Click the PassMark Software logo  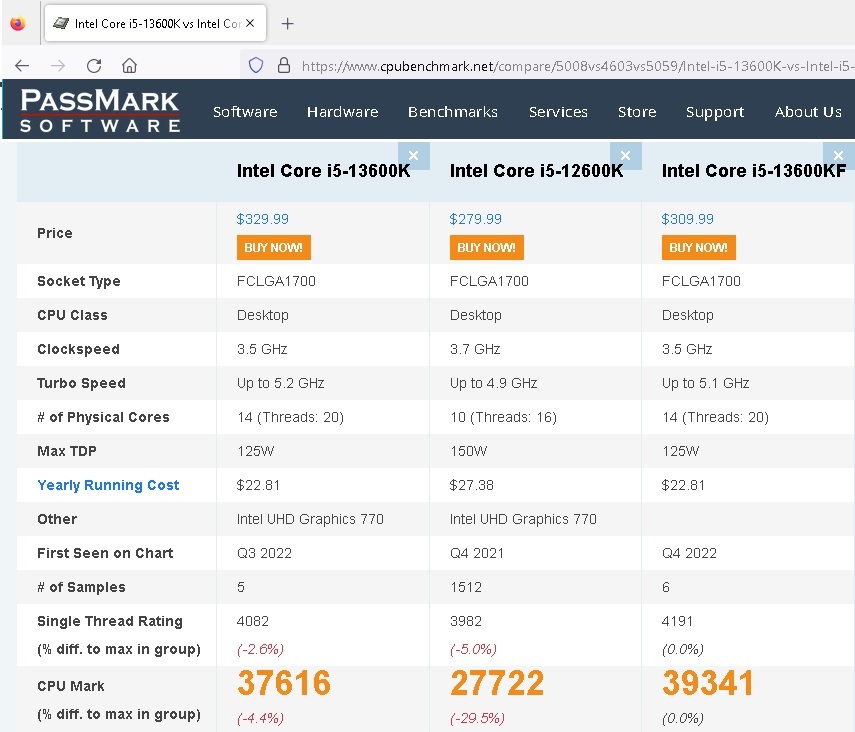coord(100,110)
